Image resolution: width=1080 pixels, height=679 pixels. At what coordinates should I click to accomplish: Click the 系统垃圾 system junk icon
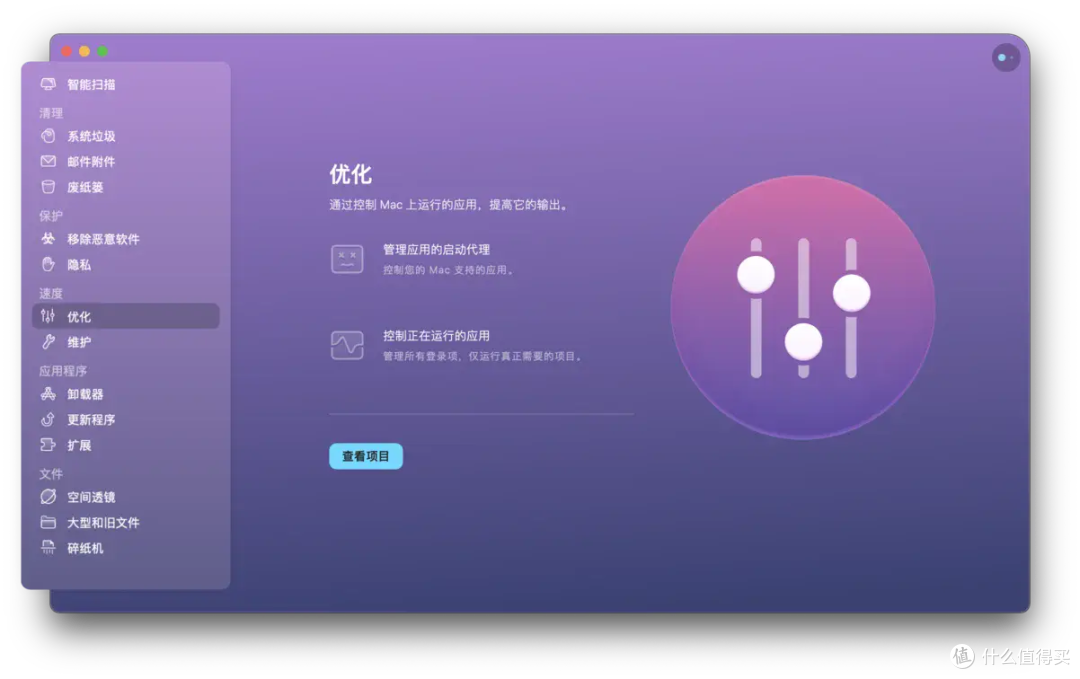[48, 136]
